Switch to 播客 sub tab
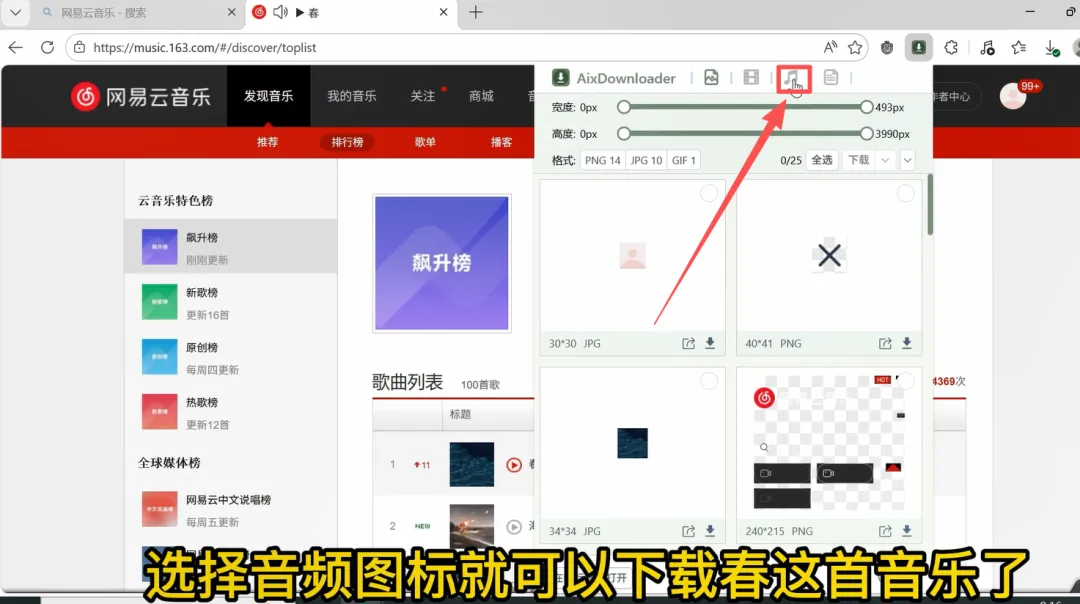Image resolution: width=1080 pixels, height=604 pixels. click(x=501, y=142)
